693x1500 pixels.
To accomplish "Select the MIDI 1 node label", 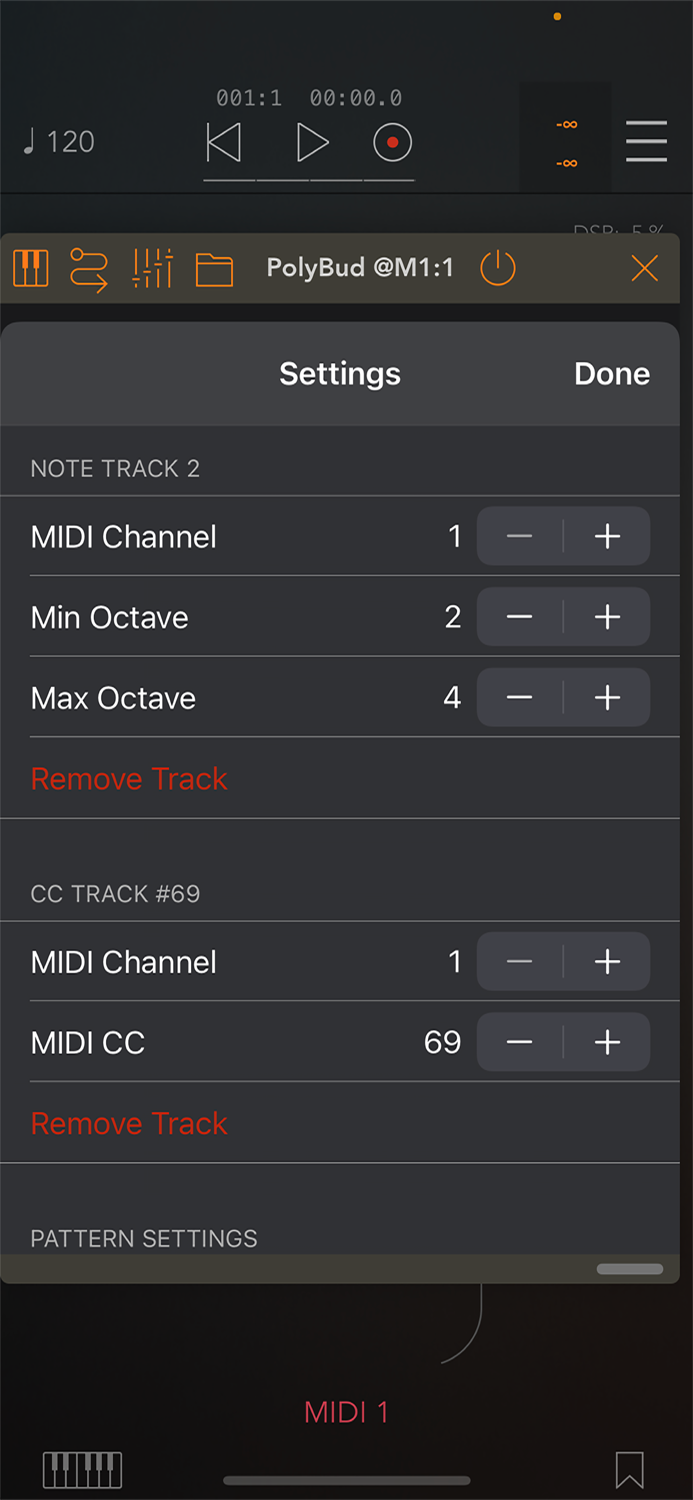I will tap(345, 1411).
